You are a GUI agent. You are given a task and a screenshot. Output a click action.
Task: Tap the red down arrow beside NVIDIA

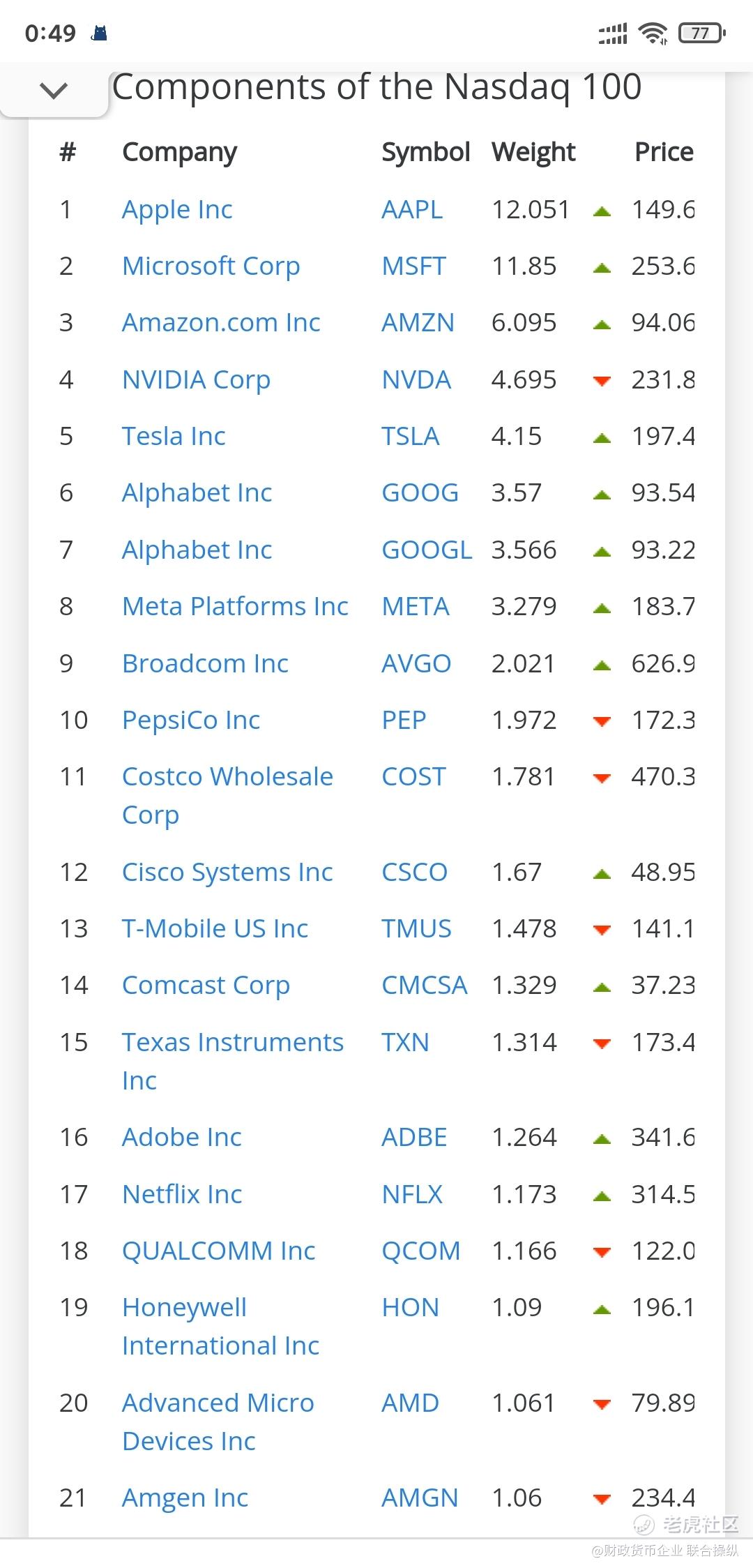click(x=602, y=381)
